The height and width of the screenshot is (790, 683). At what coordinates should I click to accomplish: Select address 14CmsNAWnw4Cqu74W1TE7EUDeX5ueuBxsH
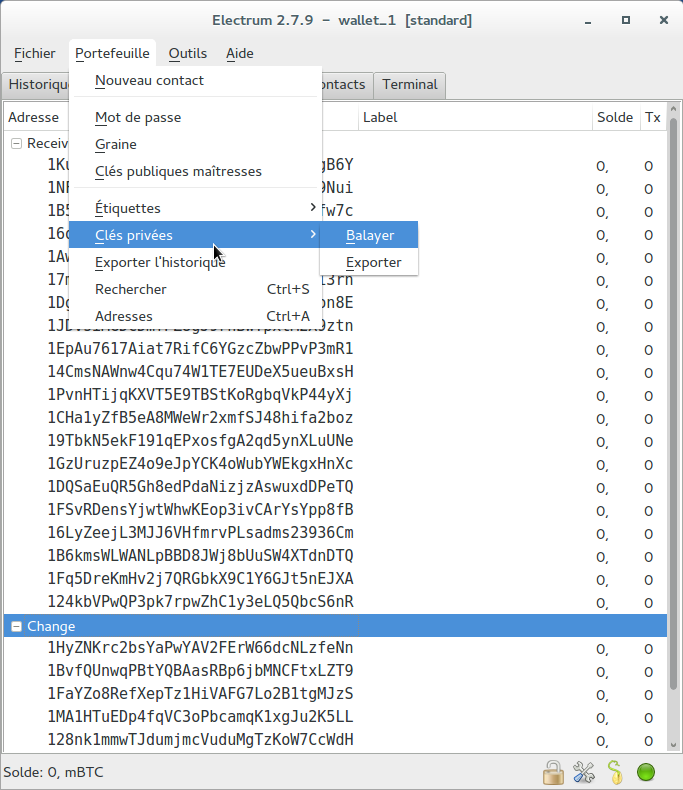coord(200,372)
